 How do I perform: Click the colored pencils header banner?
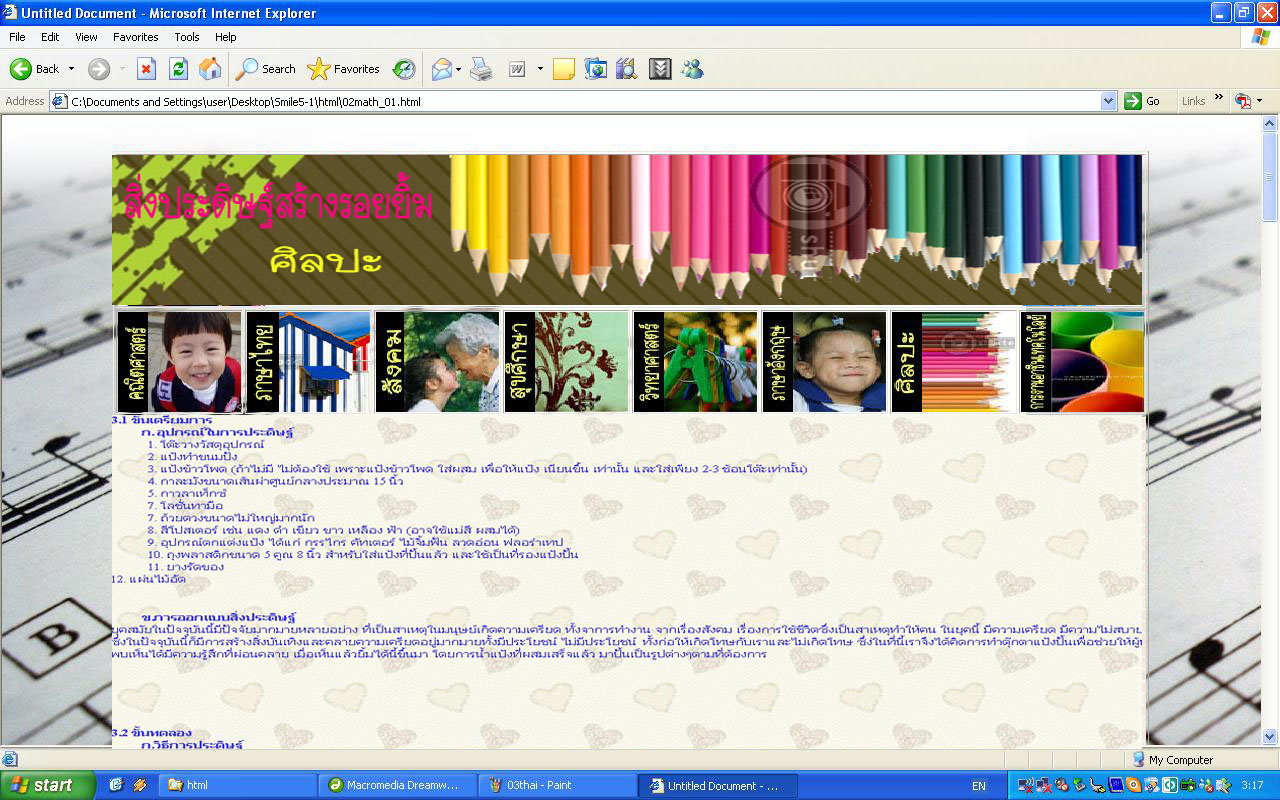point(628,230)
